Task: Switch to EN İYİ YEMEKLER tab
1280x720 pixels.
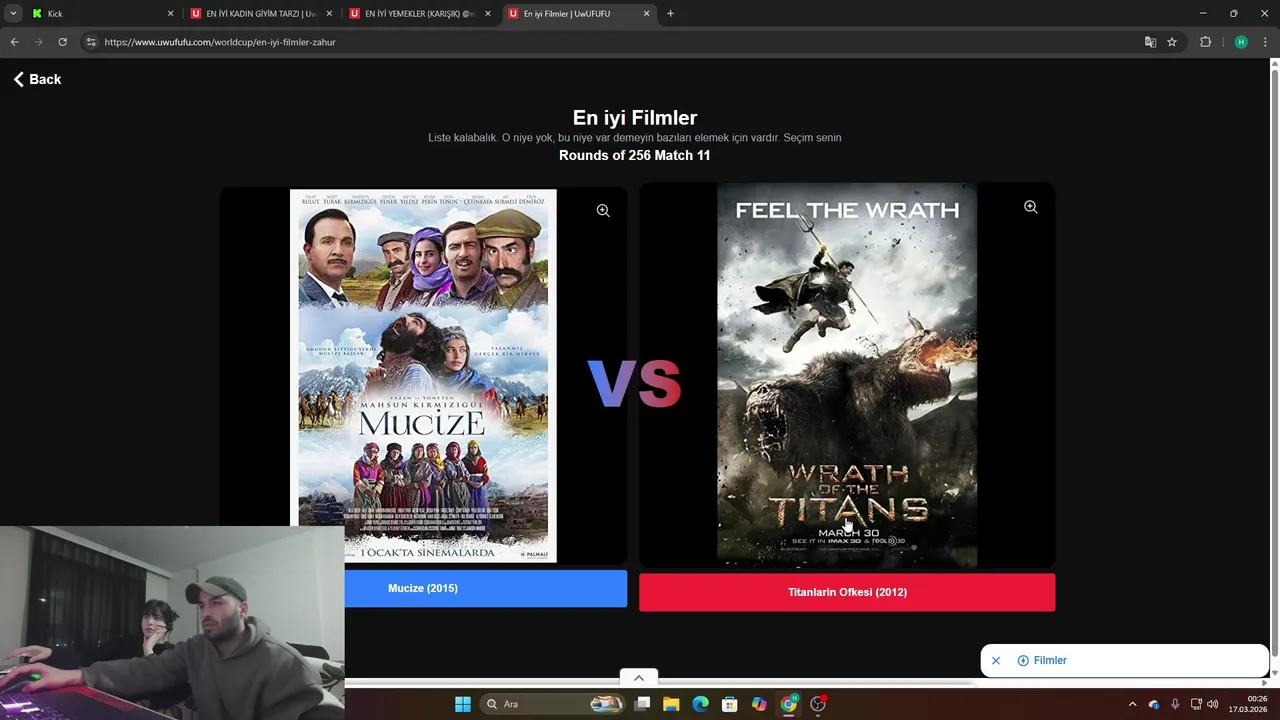Action: click(x=420, y=14)
